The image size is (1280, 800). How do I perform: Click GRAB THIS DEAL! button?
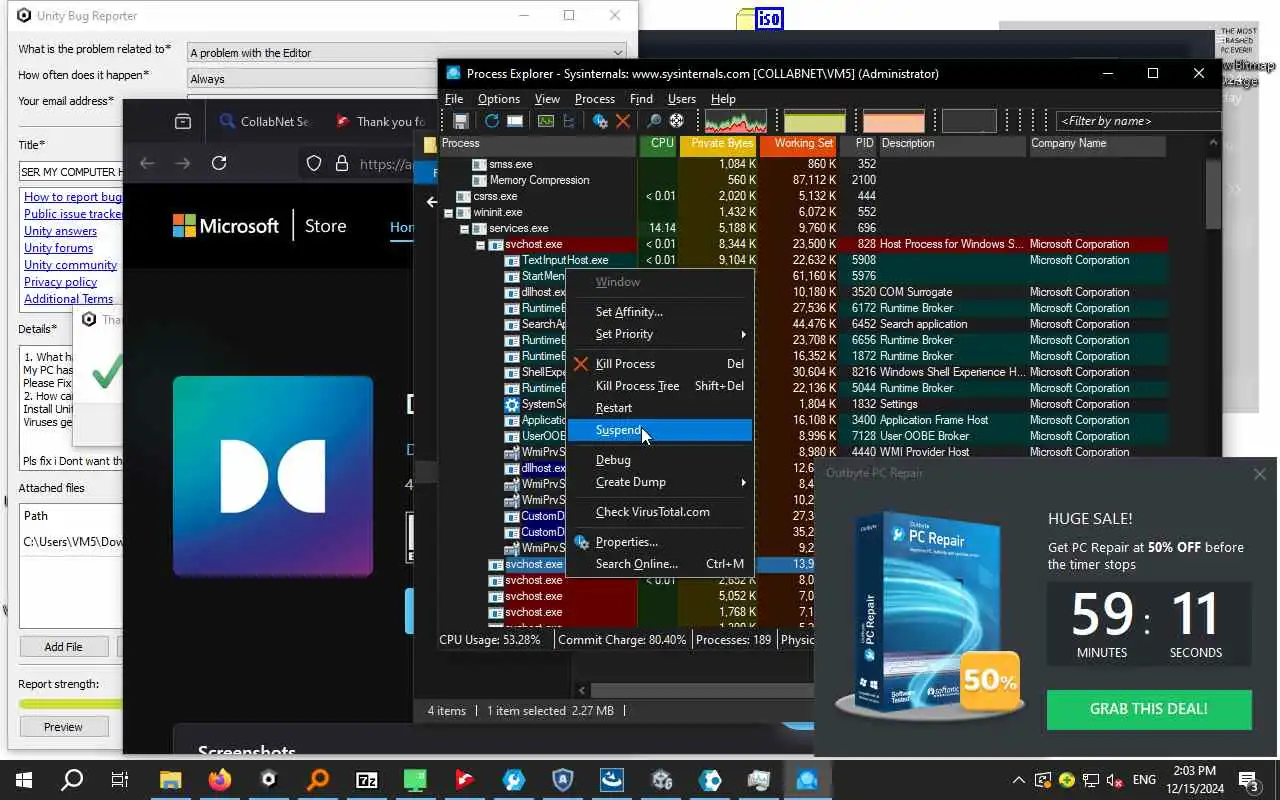point(1149,709)
